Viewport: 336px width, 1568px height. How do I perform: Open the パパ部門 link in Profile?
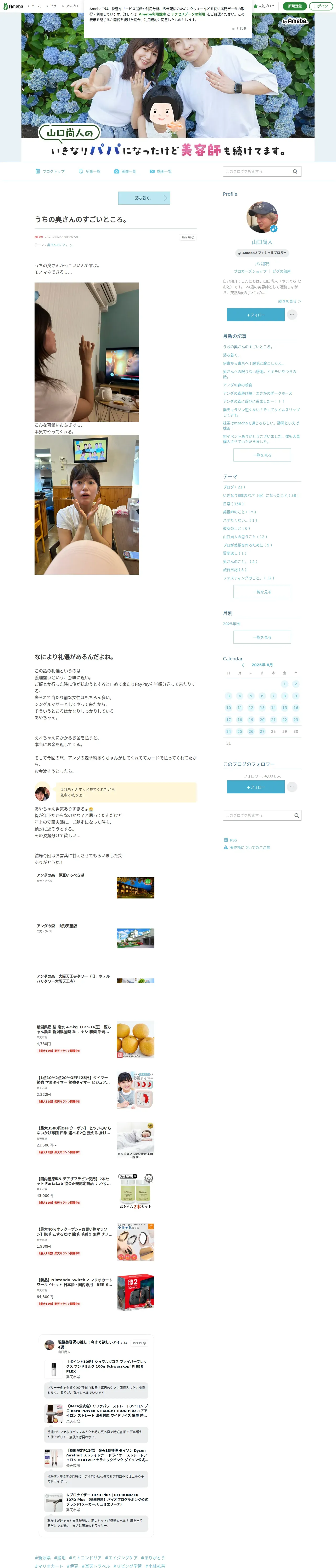(262, 264)
